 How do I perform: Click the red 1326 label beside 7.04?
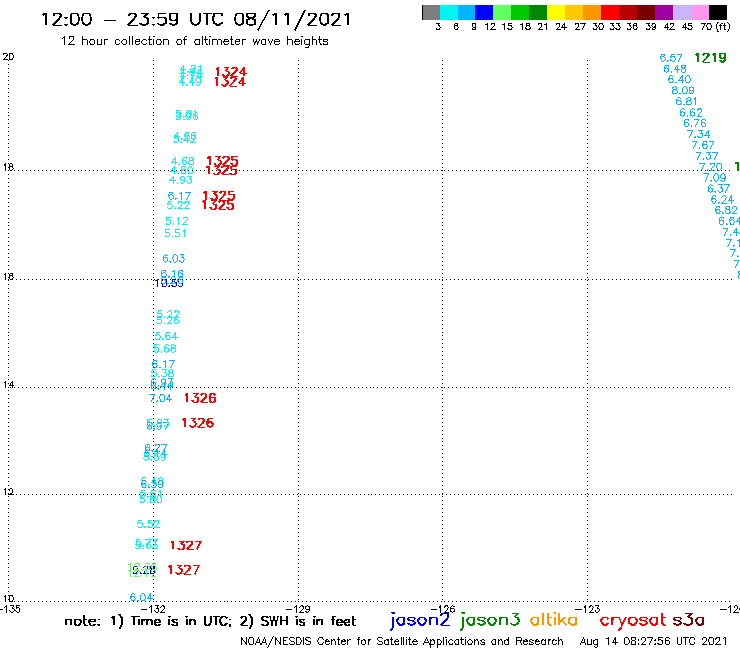(x=200, y=398)
